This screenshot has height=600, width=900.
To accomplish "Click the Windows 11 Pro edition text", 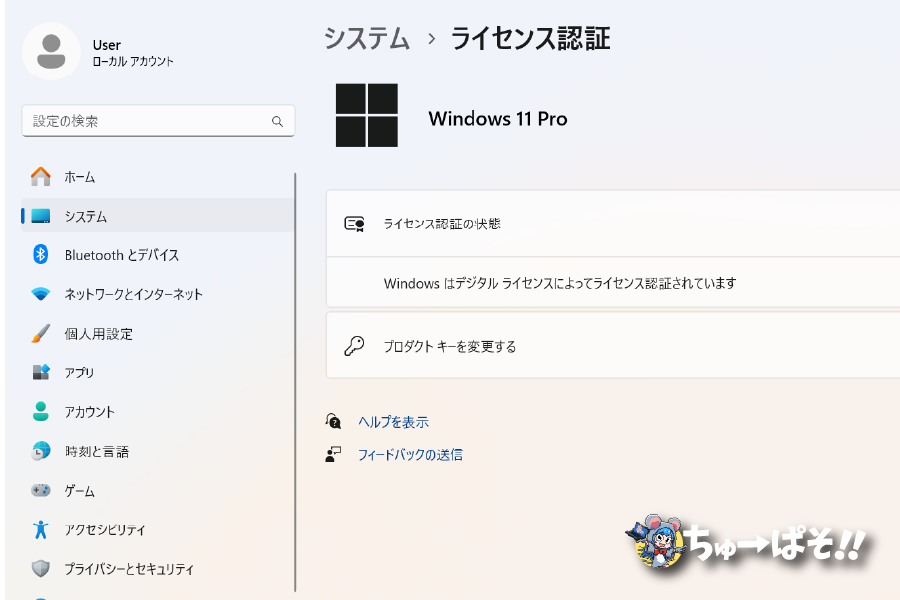I will coord(498,118).
